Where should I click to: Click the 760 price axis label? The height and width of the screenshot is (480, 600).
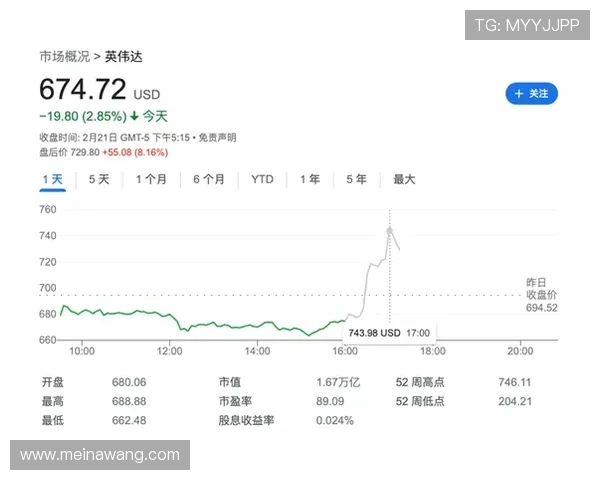[x=48, y=209]
